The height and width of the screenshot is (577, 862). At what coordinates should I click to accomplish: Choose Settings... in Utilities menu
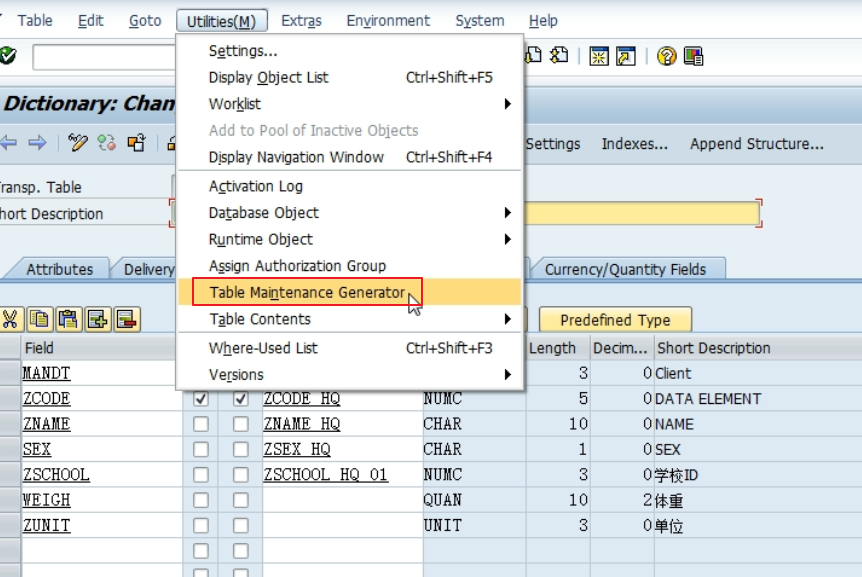pos(350,51)
